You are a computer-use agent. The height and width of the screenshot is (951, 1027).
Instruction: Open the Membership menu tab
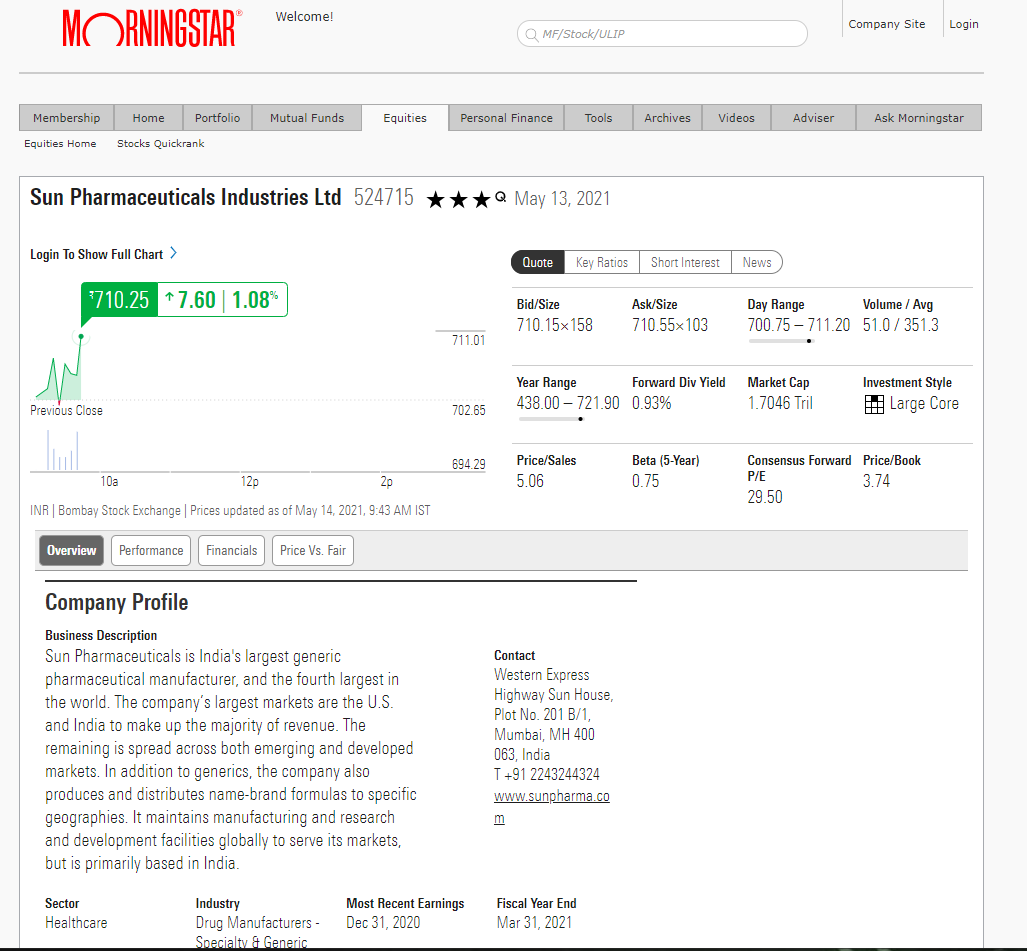point(67,118)
